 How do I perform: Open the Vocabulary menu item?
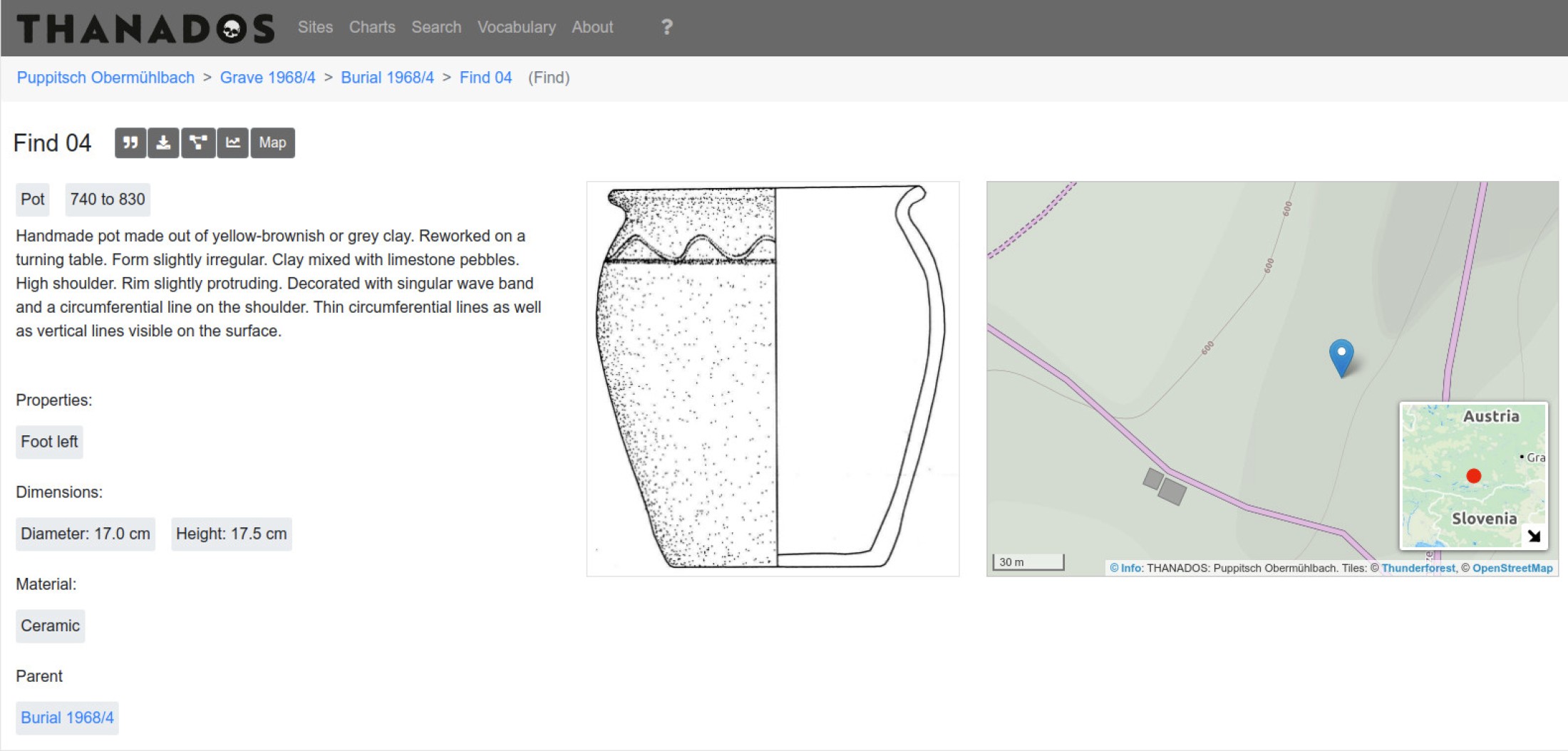click(x=516, y=27)
